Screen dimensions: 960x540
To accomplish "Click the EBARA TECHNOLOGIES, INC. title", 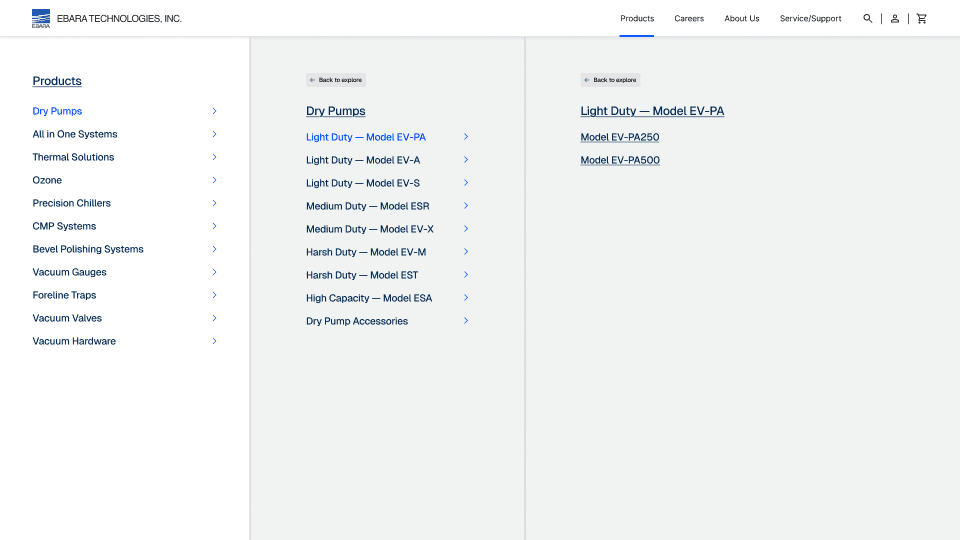I will pos(119,19).
